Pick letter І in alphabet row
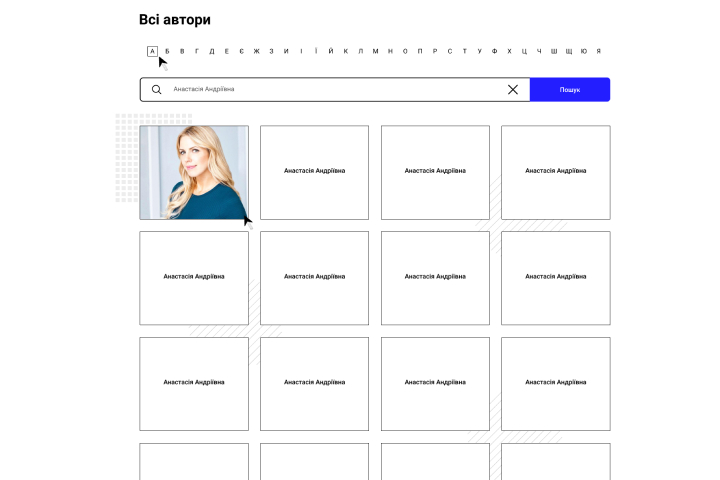Image resolution: width=720 pixels, height=480 pixels. click(x=301, y=51)
